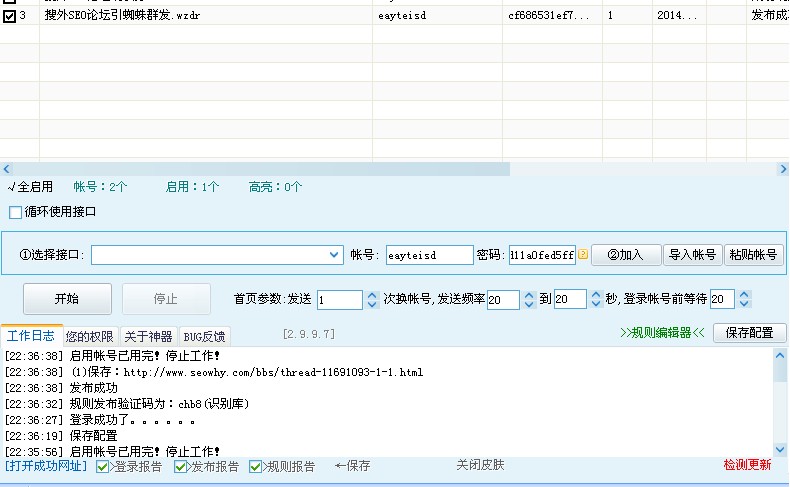790x487 pixels.
Task: Increase 发送频率 minimum value up arrow
Action: point(529,295)
